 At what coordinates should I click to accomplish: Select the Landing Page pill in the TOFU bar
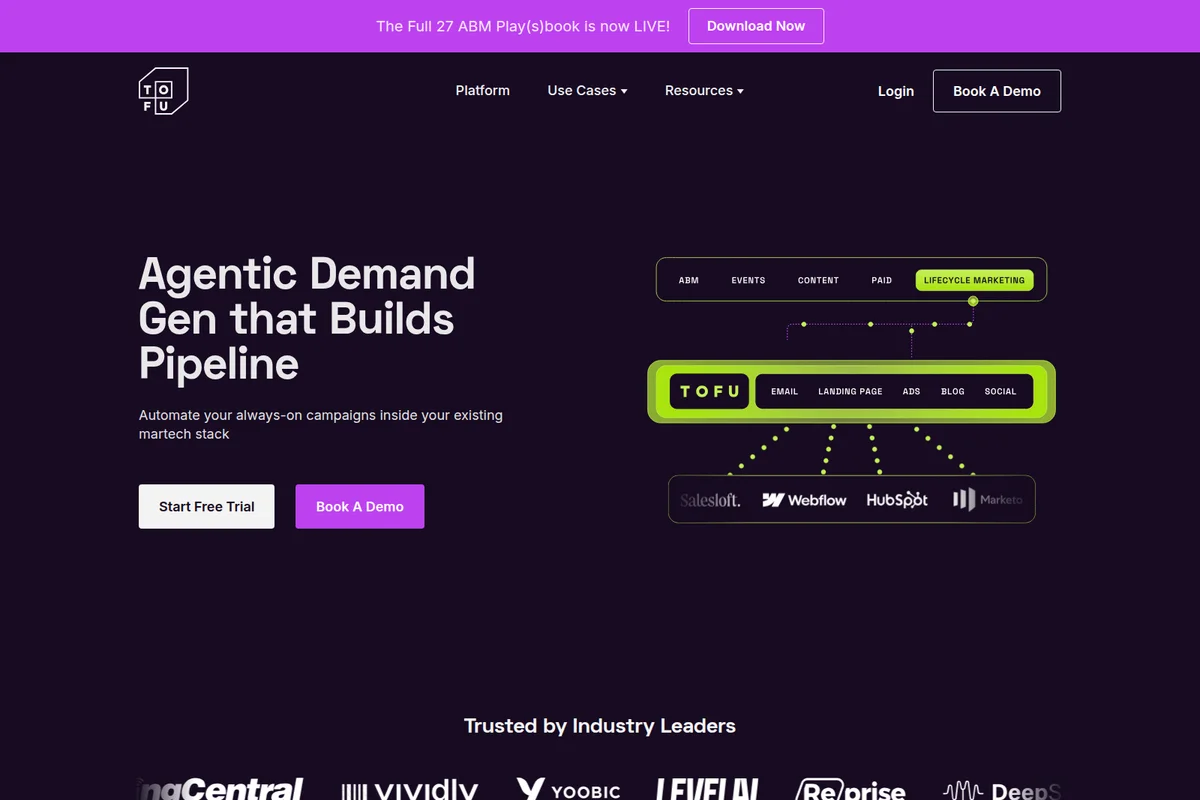click(850, 391)
